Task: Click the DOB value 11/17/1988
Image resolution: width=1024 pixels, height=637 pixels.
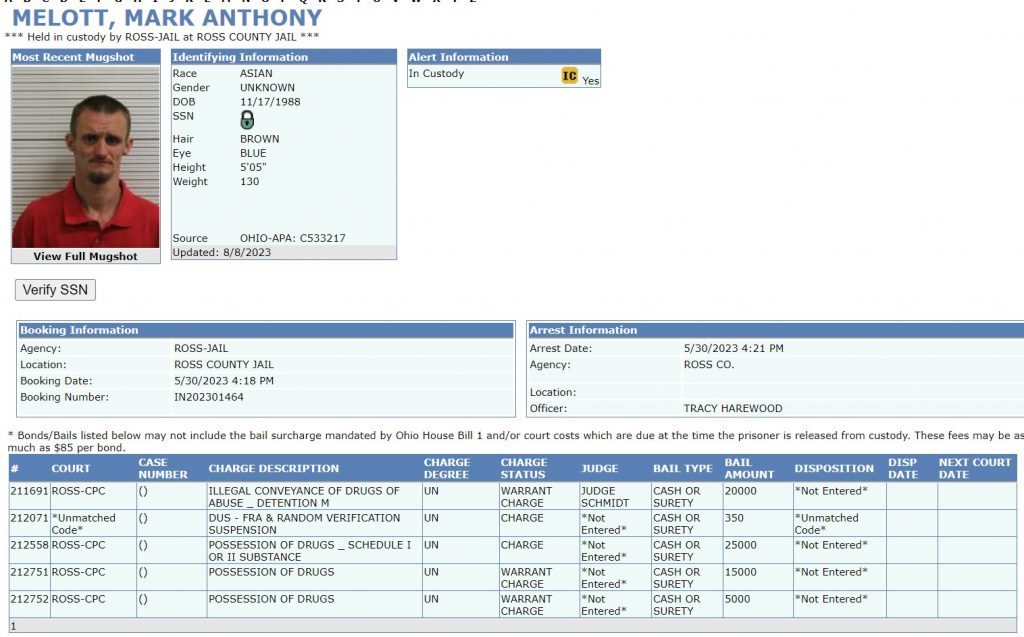Action: (270, 102)
